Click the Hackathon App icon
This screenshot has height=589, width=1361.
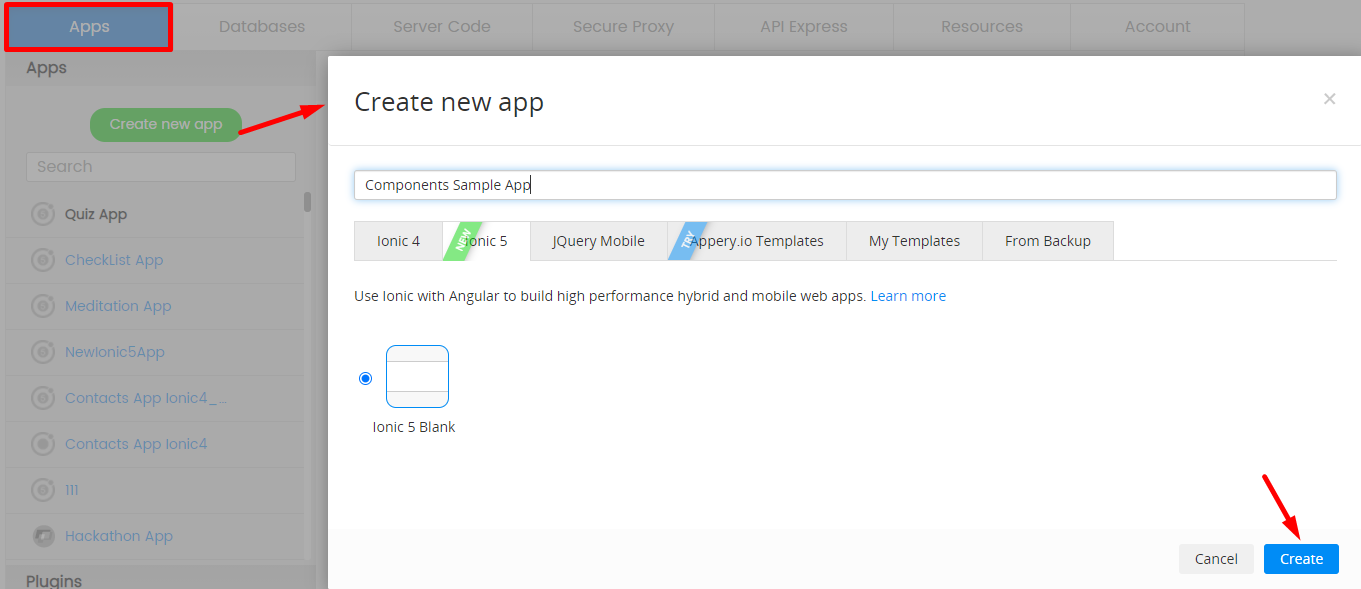[43, 536]
